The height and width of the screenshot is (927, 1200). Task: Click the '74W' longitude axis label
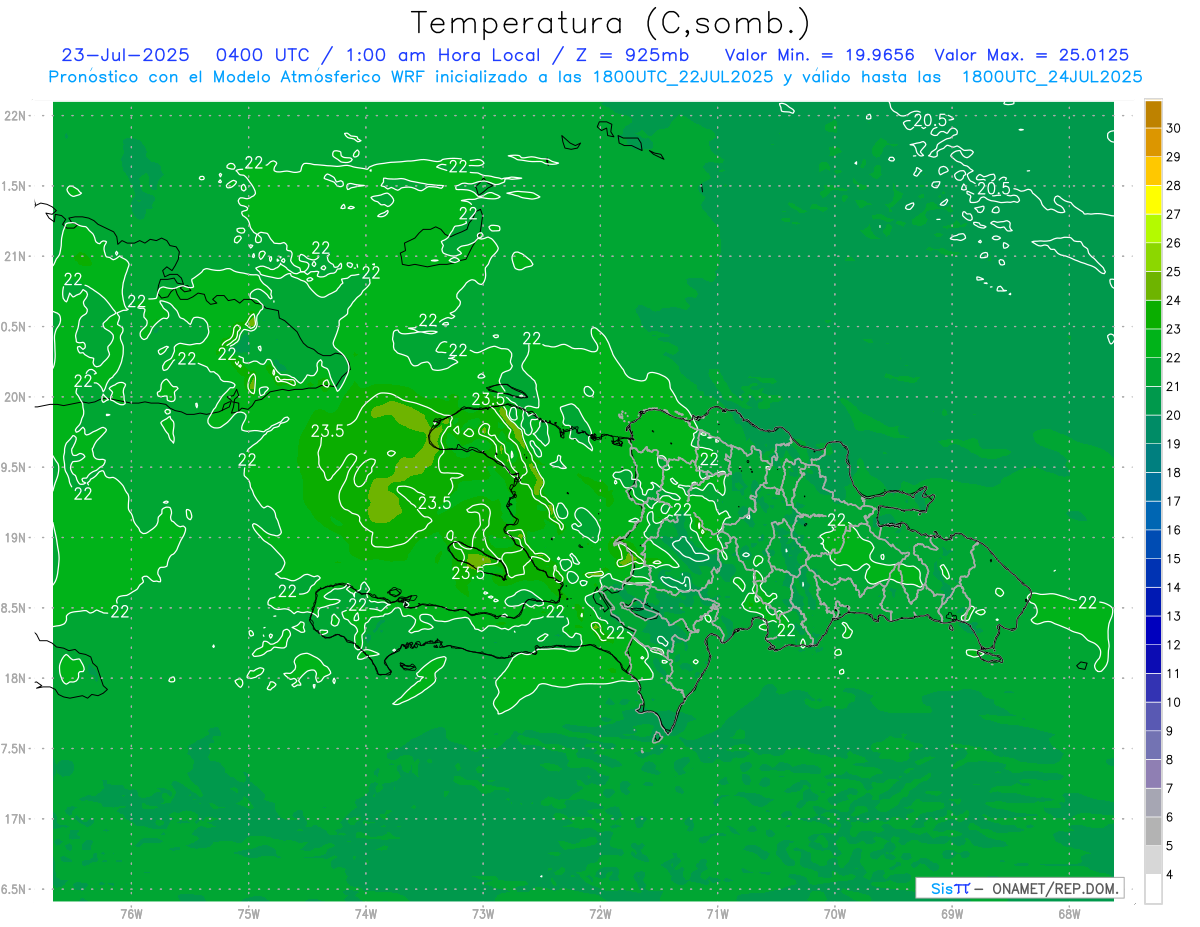(x=365, y=914)
